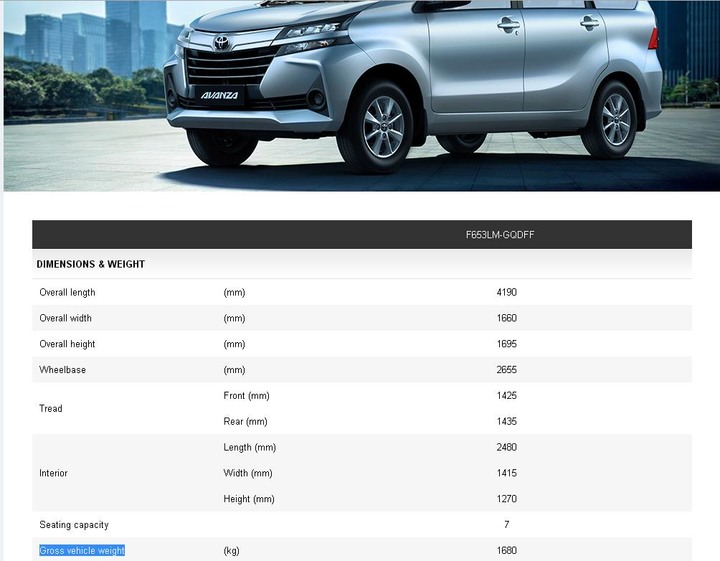
Task: Click the F653LM-GQDFF column header
Action: pos(500,235)
